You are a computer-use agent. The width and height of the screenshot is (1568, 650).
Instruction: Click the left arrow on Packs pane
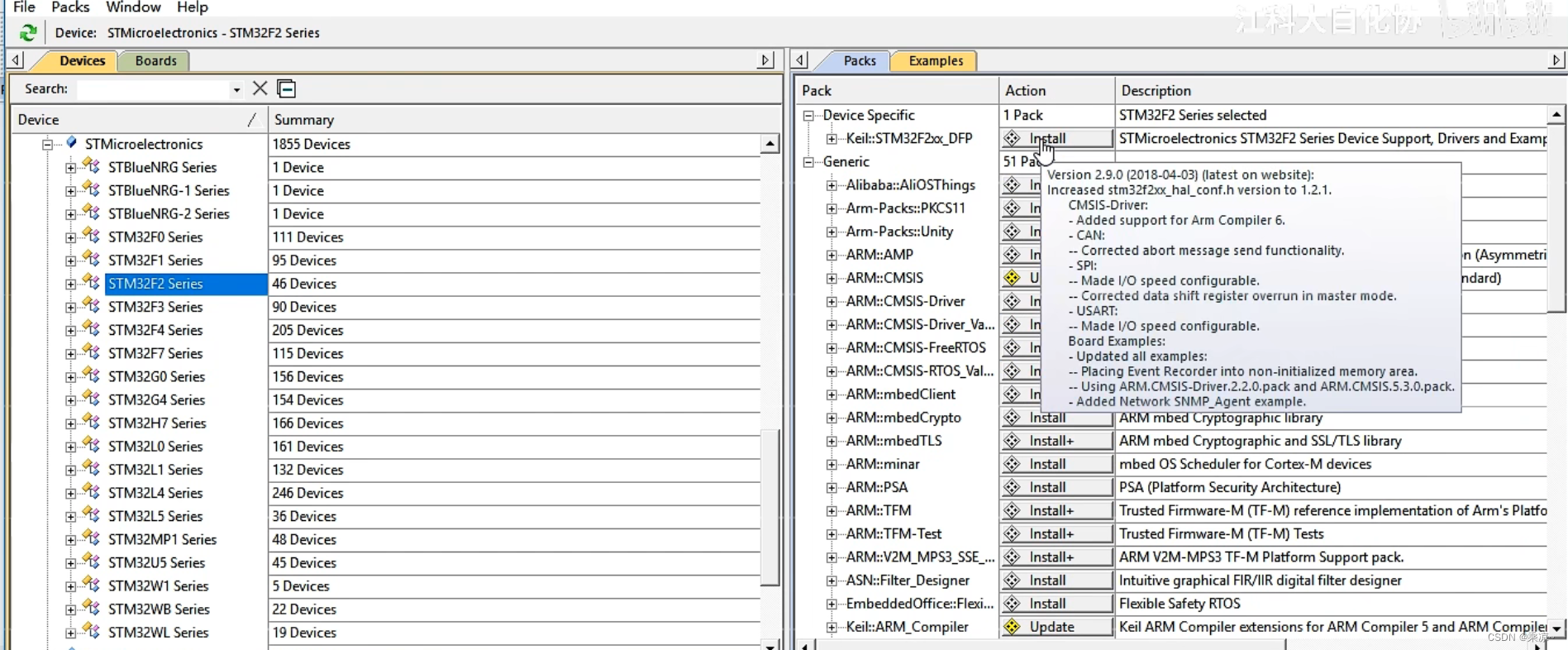799,60
